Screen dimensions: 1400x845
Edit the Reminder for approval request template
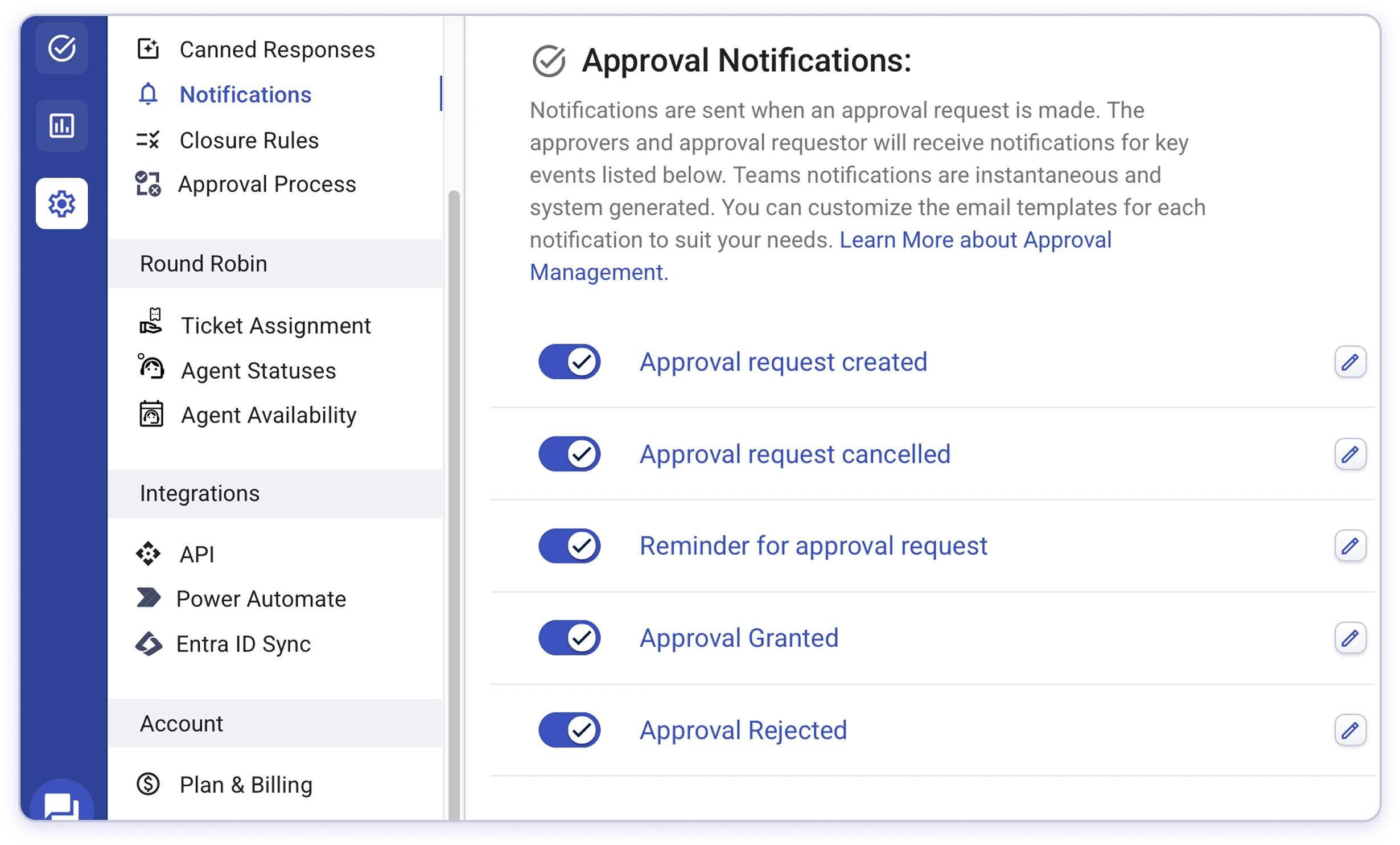click(1350, 545)
